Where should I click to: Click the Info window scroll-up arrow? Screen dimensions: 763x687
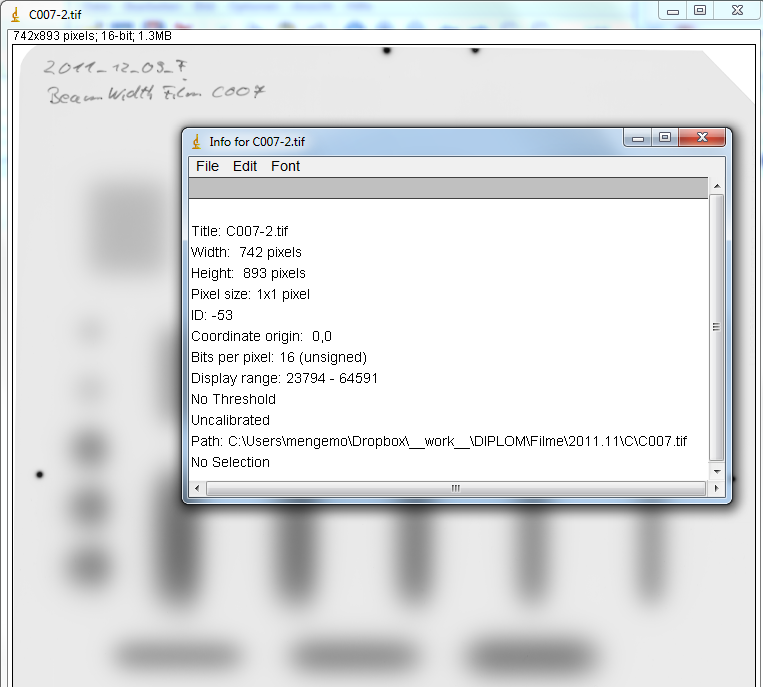click(716, 186)
